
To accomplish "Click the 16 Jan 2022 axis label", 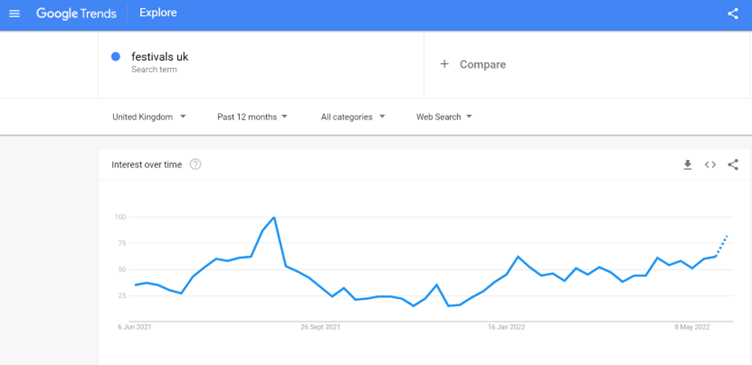I will point(506,327).
